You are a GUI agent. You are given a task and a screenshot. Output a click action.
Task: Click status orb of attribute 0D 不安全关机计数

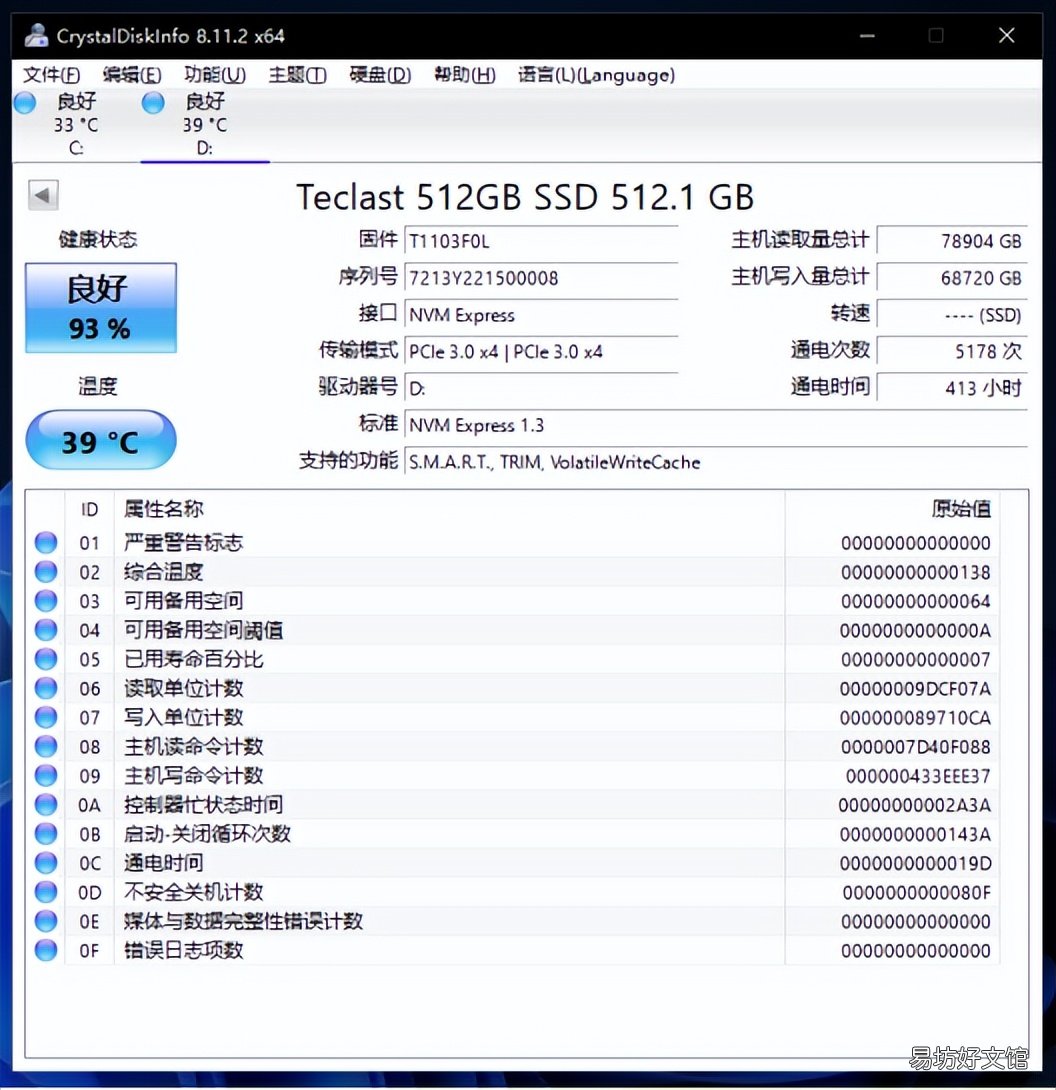coord(46,892)
